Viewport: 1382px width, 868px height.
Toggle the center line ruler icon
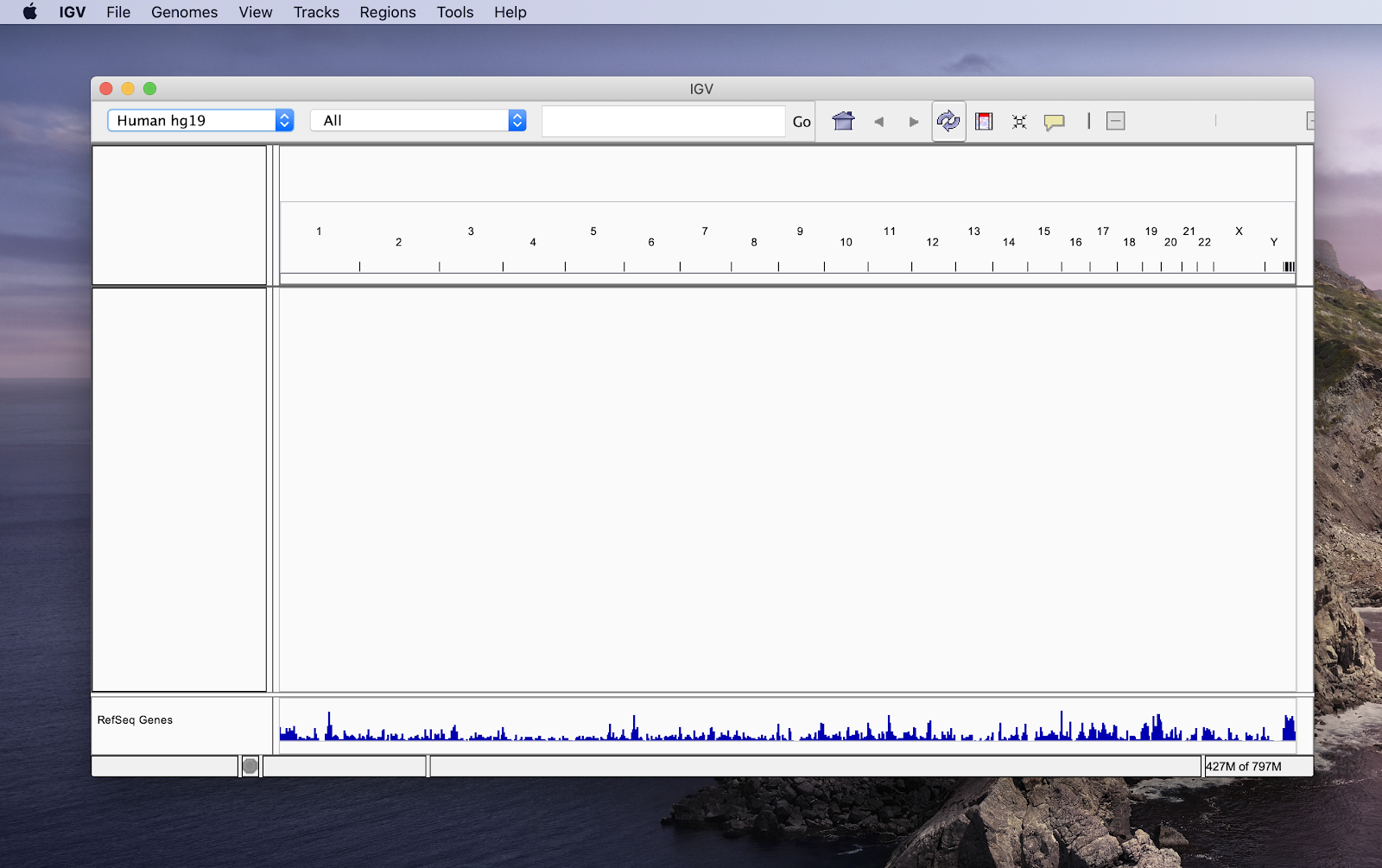coord(1088,122)
